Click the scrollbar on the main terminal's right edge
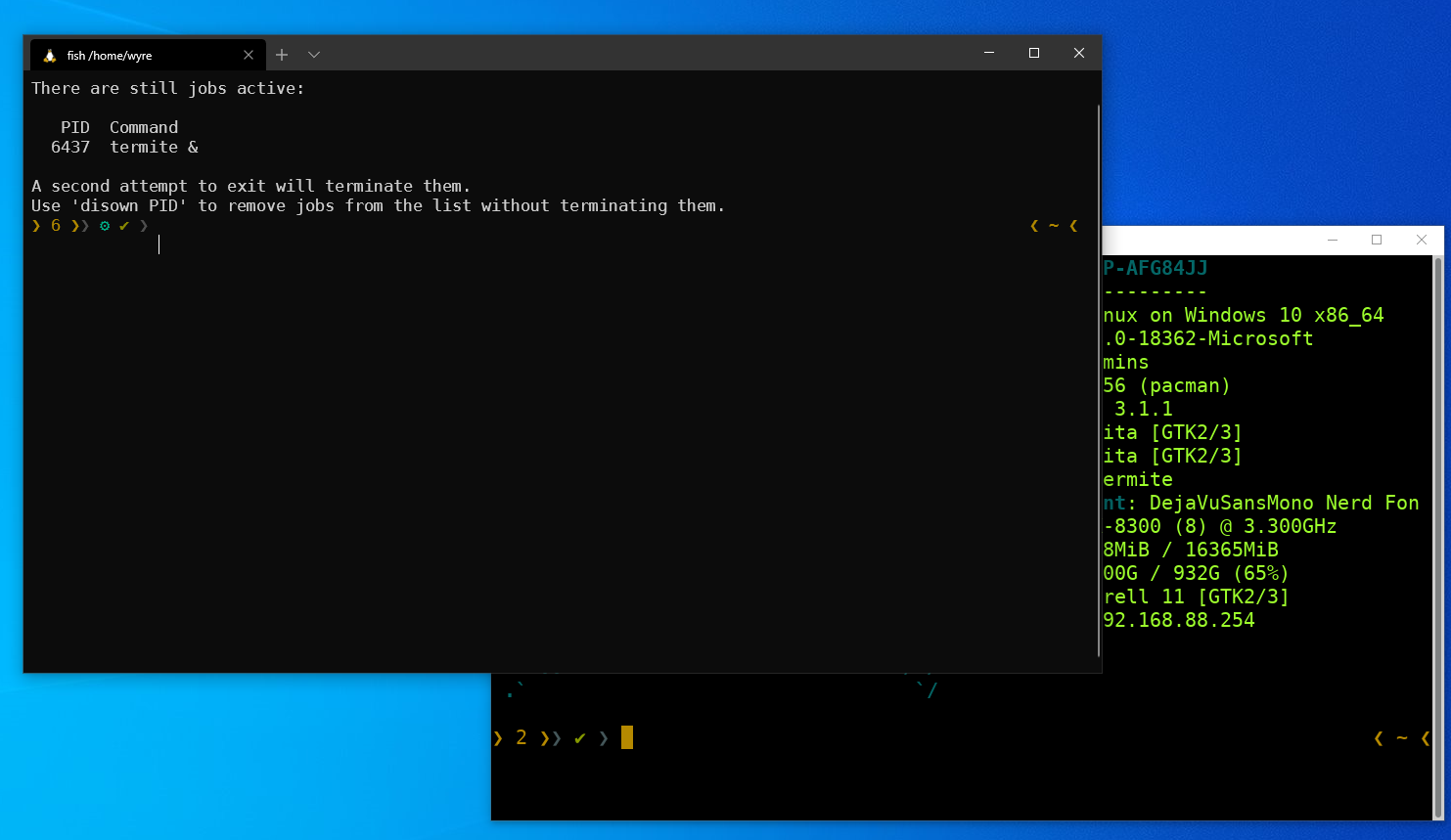Image resolution: width=1451 pixels, height=840 pixels. 1098,156
